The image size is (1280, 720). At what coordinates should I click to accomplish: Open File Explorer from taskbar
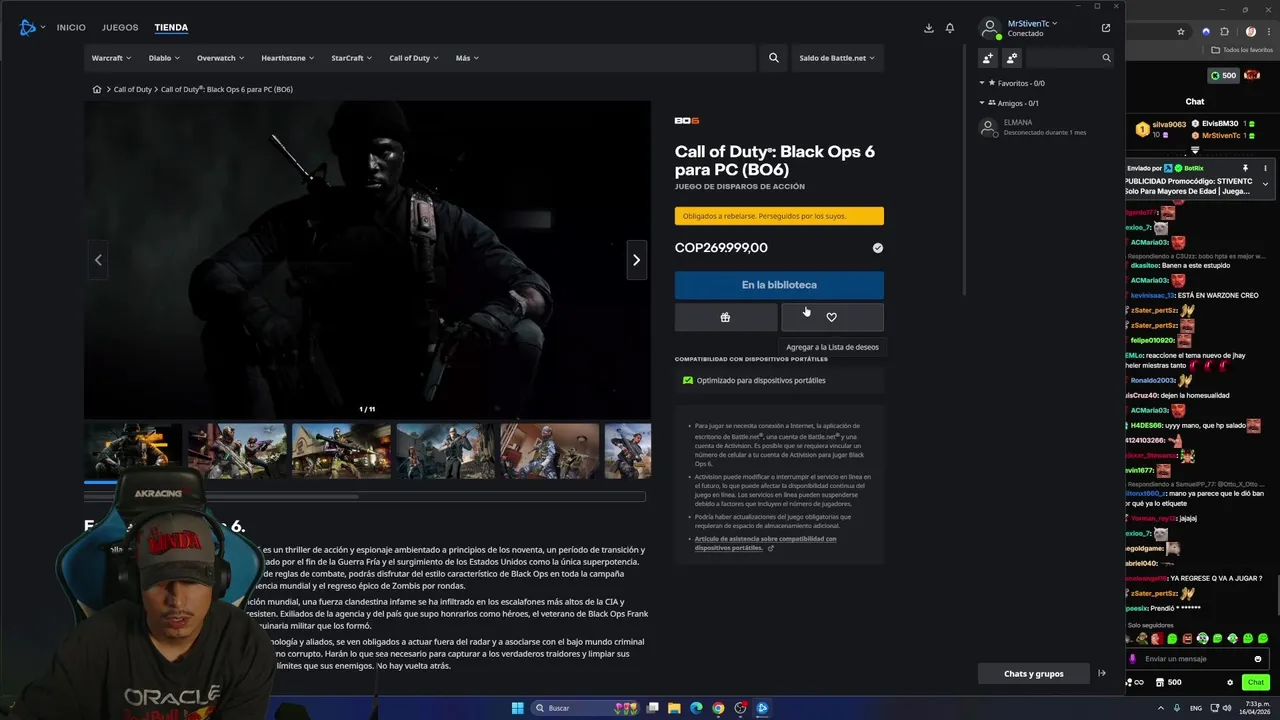pos(674,708)
